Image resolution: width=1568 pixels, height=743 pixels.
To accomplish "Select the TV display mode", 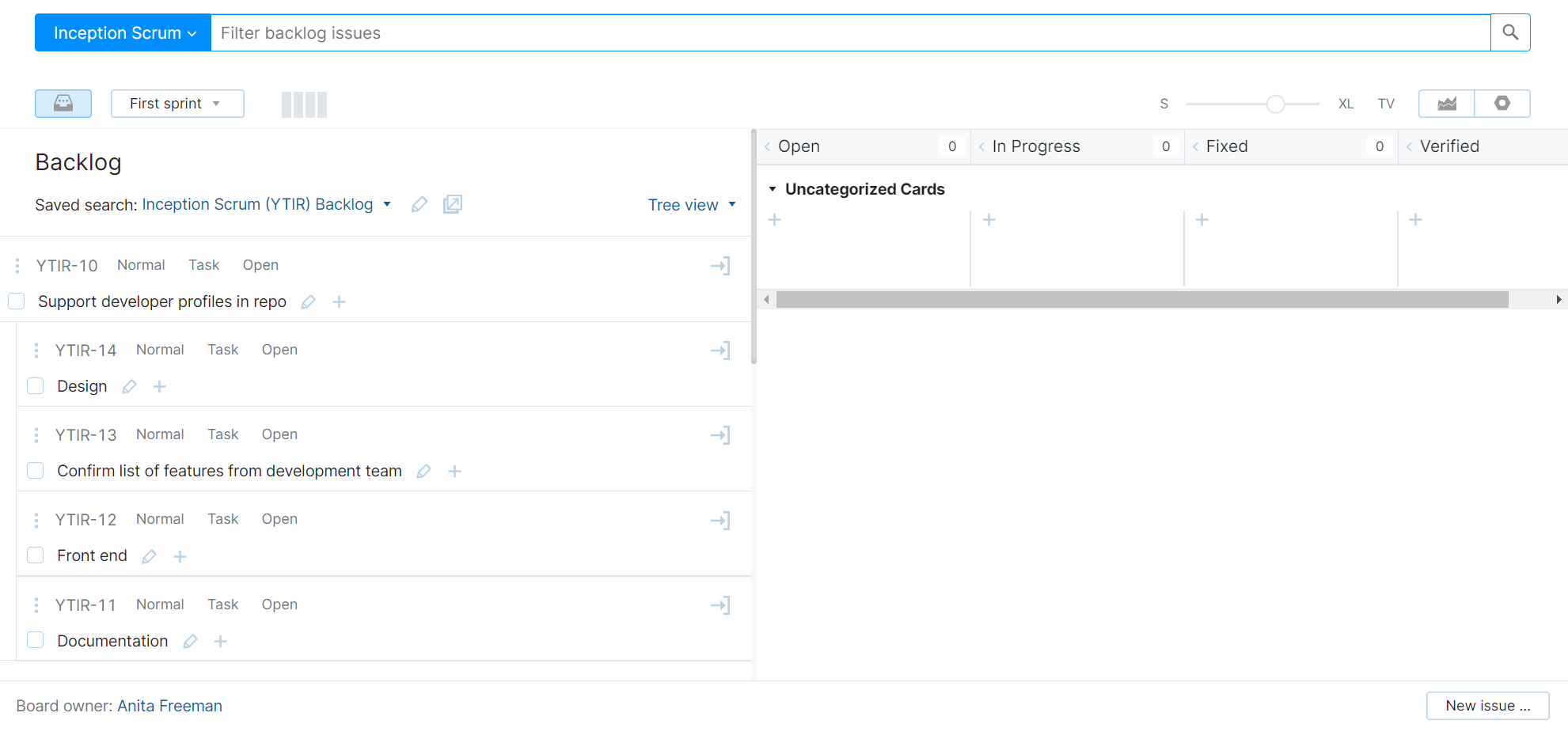I will coord(1386,103).
